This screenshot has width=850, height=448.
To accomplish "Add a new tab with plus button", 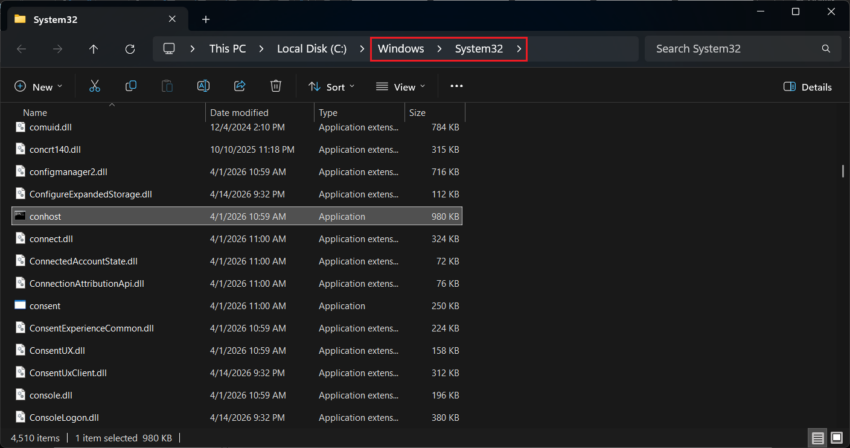I will pyautogui.click(x=206, y=20).
